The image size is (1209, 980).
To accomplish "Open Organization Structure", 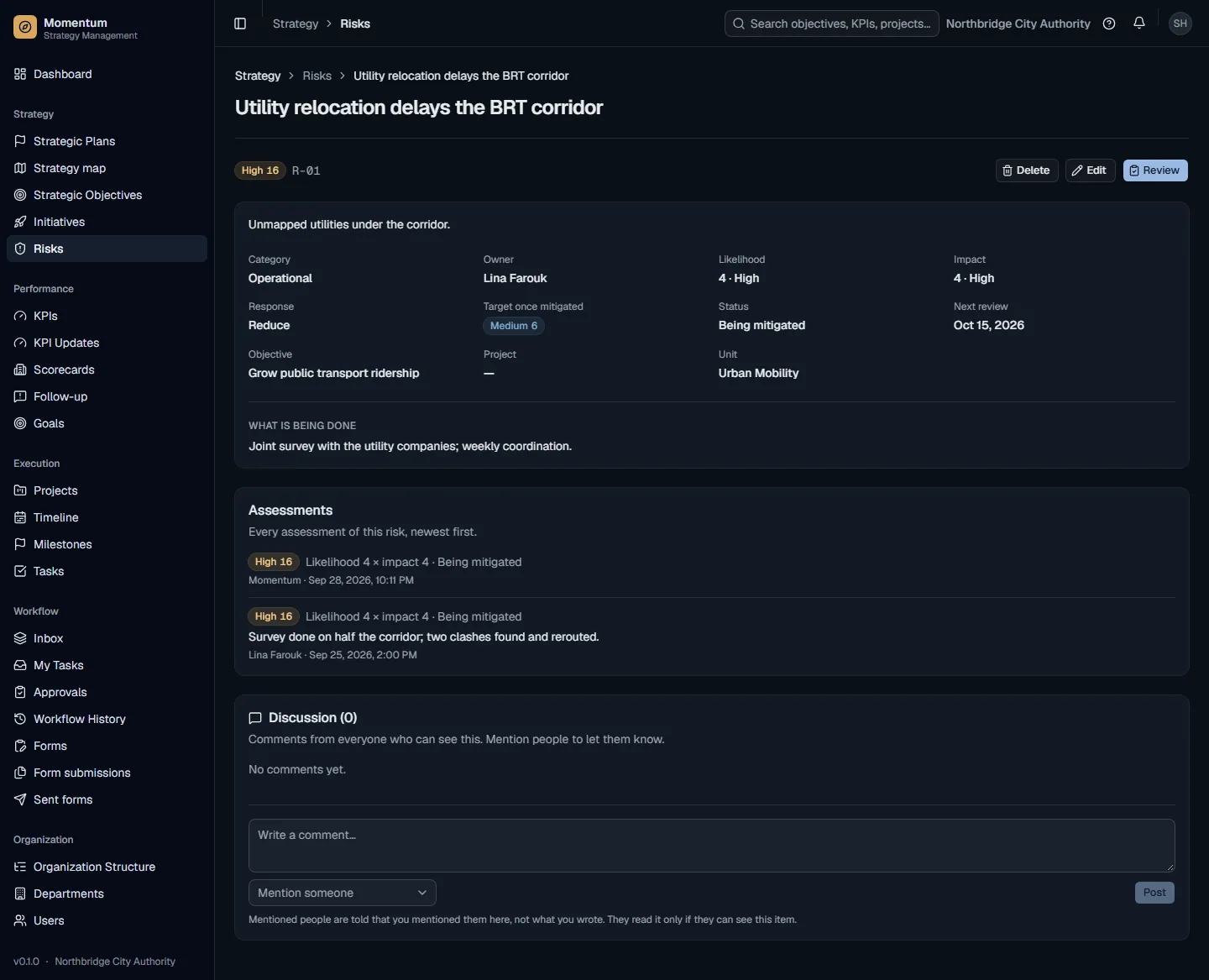I will (x=107, y=867).
